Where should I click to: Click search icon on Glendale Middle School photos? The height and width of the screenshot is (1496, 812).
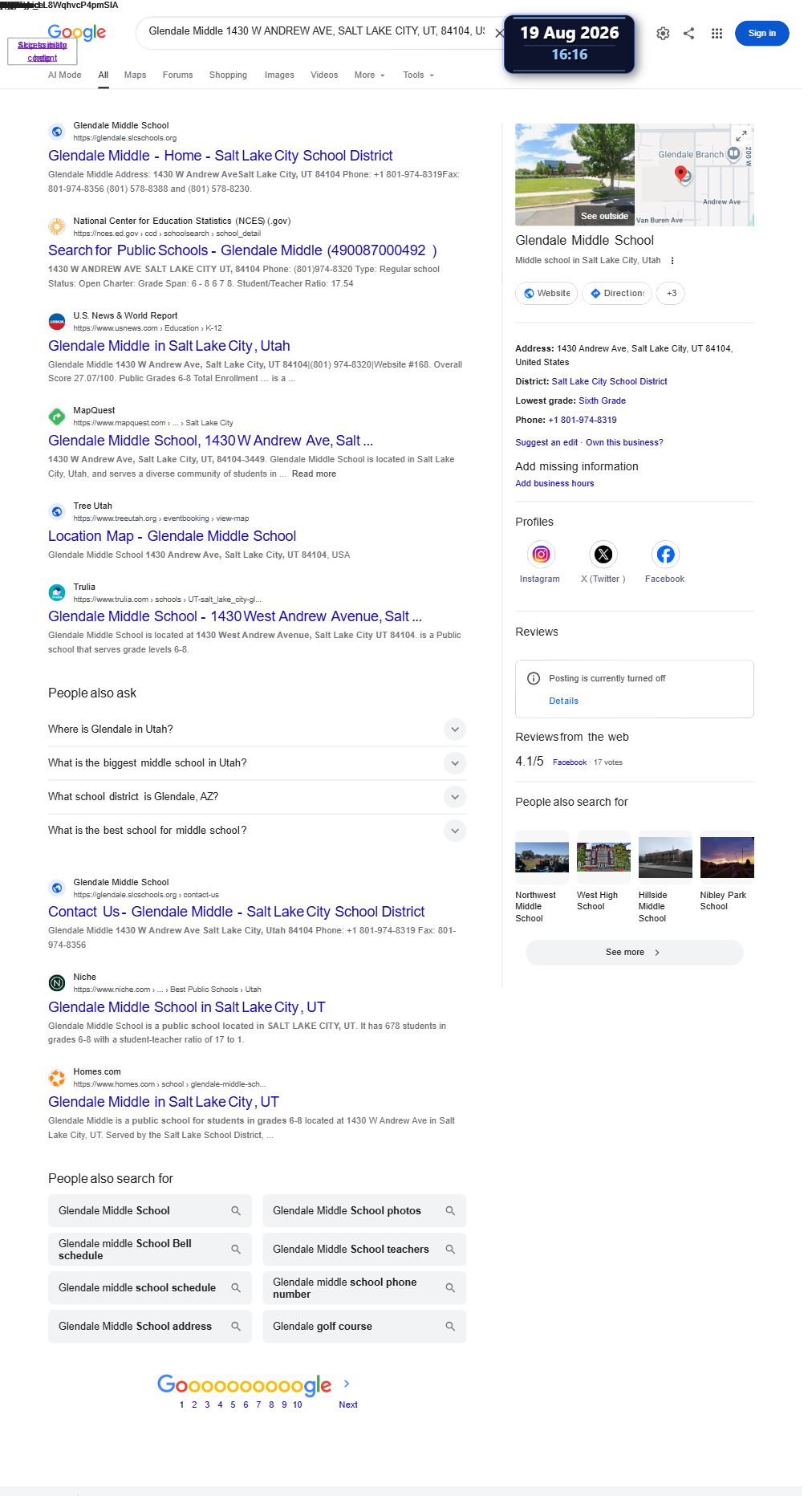pos(450,1211)
